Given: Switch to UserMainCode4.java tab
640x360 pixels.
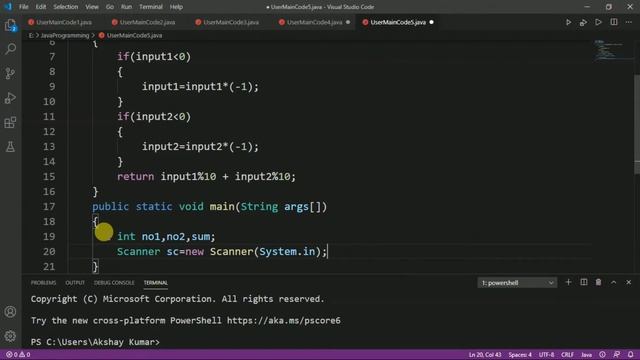Looking at the screenshot, I should (x=314, y=22).
